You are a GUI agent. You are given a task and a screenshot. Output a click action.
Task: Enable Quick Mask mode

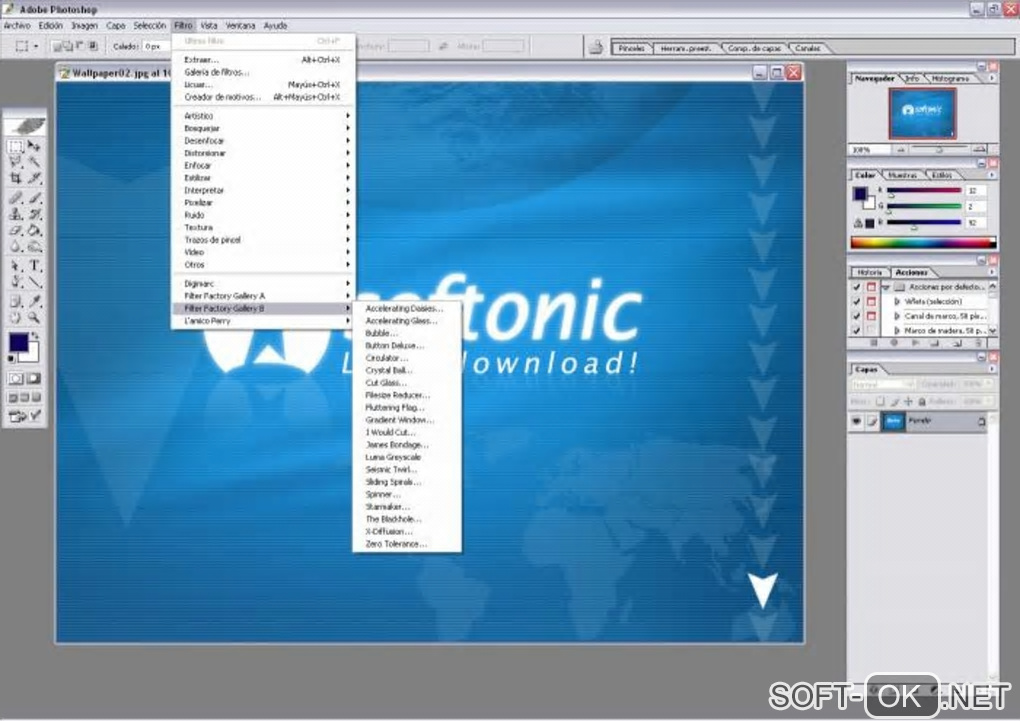click(x=34, y=378)
